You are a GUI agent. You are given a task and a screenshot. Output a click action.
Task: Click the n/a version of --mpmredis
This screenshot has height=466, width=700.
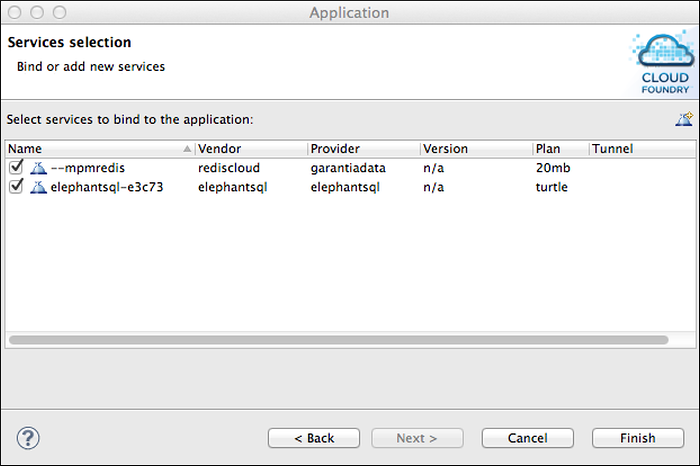[x=433, y=168]
